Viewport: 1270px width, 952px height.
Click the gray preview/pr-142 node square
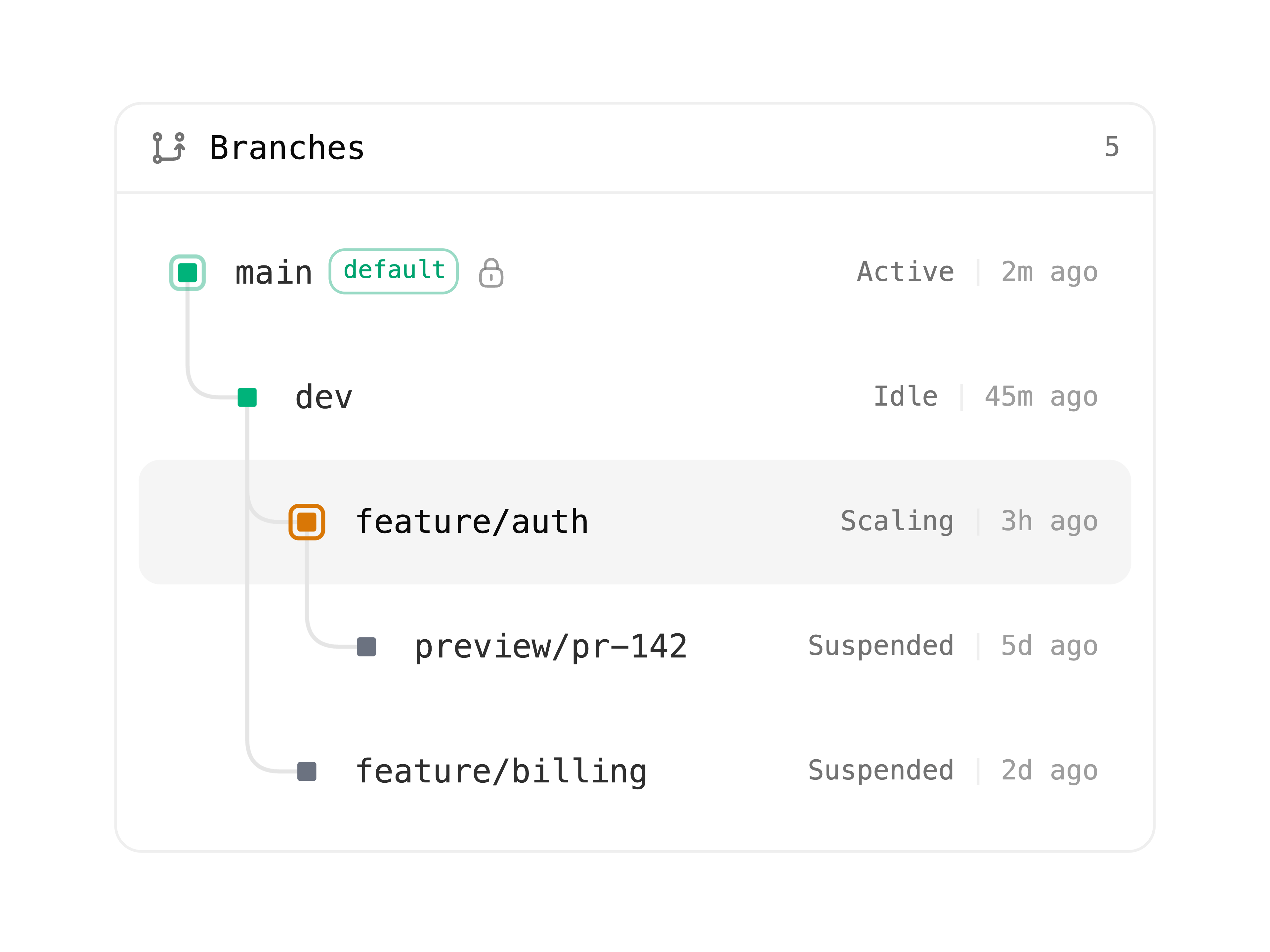pos(366,647)
